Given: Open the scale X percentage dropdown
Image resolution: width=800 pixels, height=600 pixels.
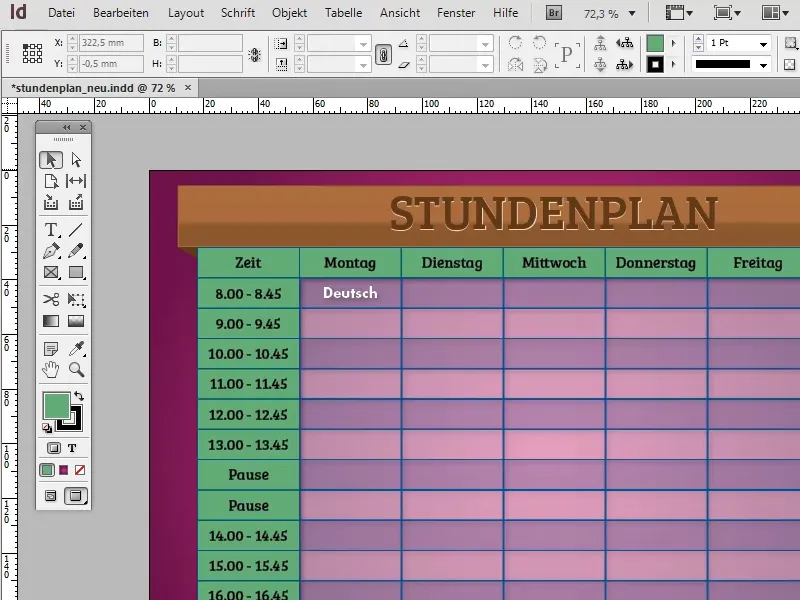Looking at the screenshot, I should pyautogui.click(x=363, y=44).
